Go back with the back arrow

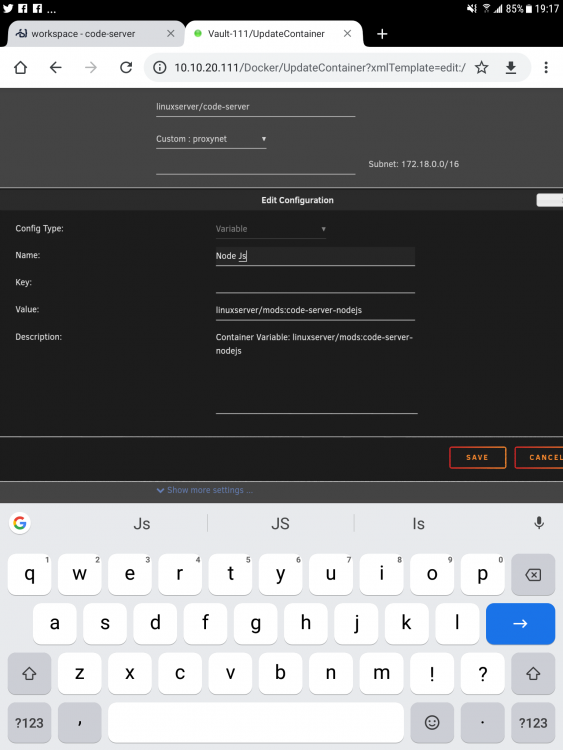[x=55, y=67]
